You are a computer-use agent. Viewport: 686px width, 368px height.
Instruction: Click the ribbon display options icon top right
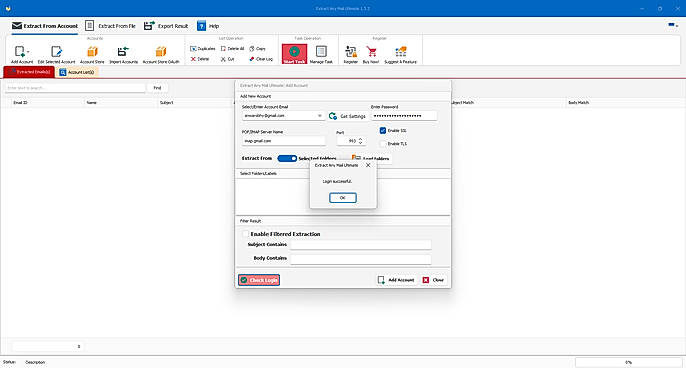[672, 25]
